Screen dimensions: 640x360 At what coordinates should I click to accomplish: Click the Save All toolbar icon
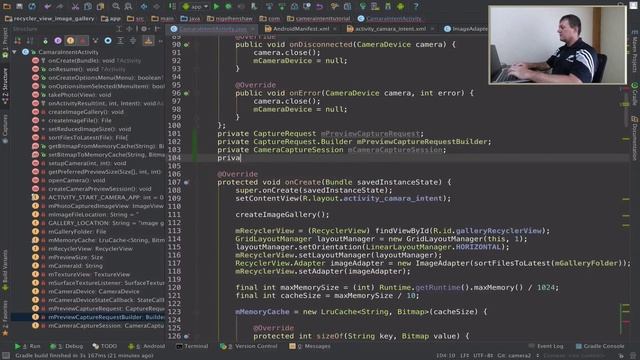click(x=19, y=7)
